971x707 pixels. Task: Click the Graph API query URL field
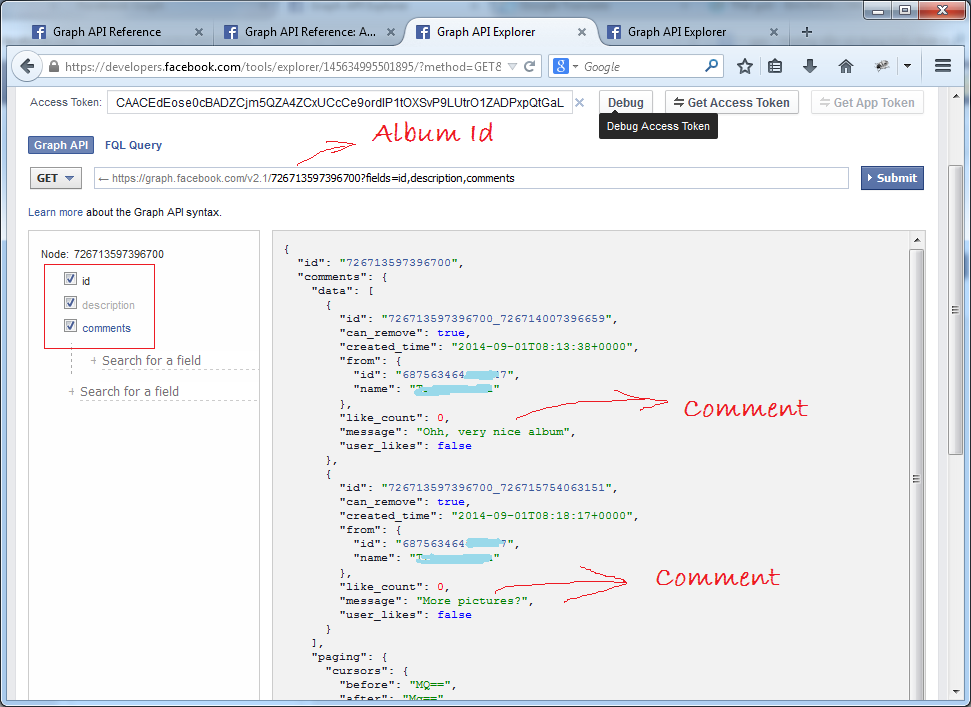tap(471, 178)
